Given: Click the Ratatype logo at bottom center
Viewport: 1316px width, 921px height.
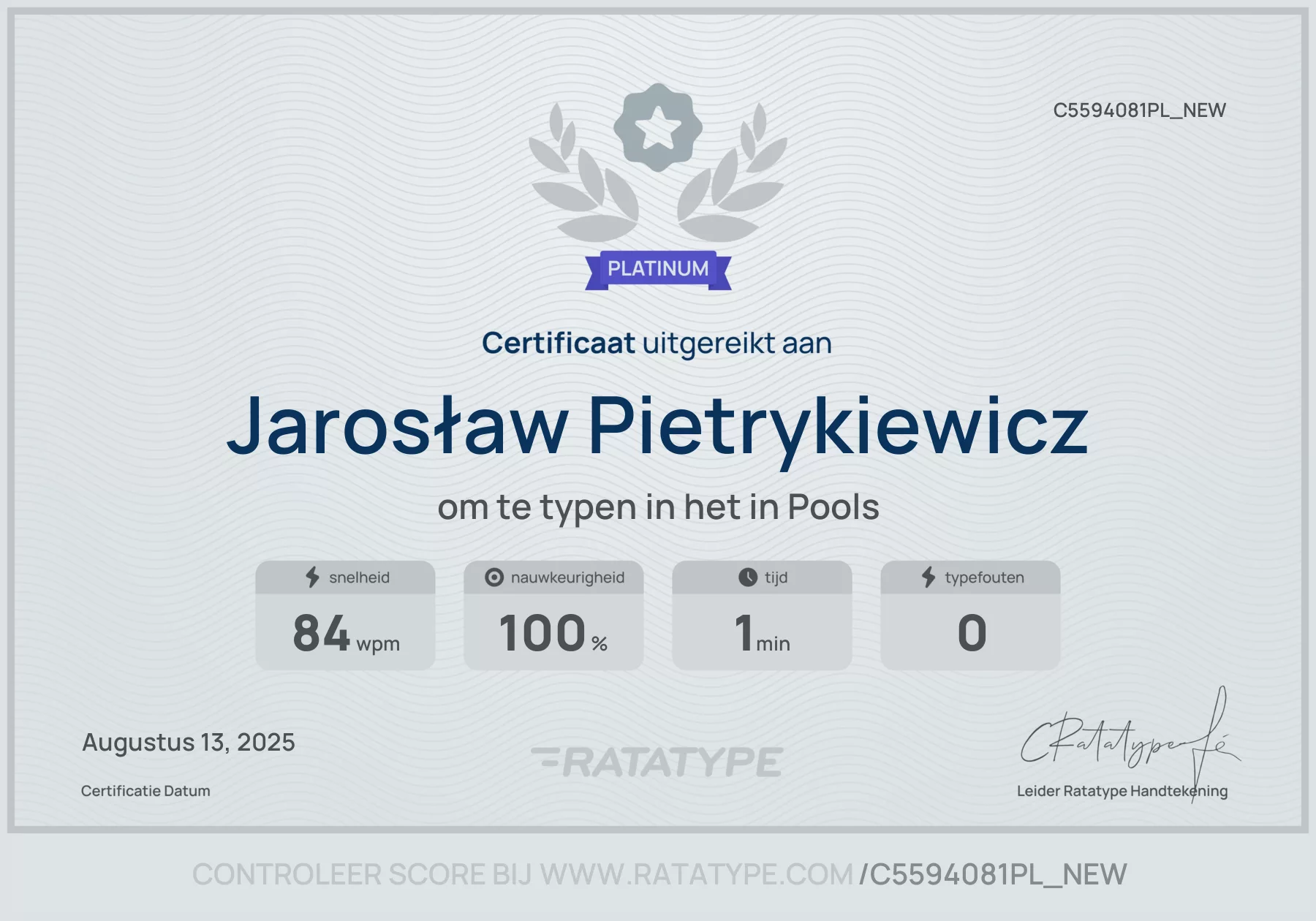Looking at the screenshot, I should coord(657,762).
